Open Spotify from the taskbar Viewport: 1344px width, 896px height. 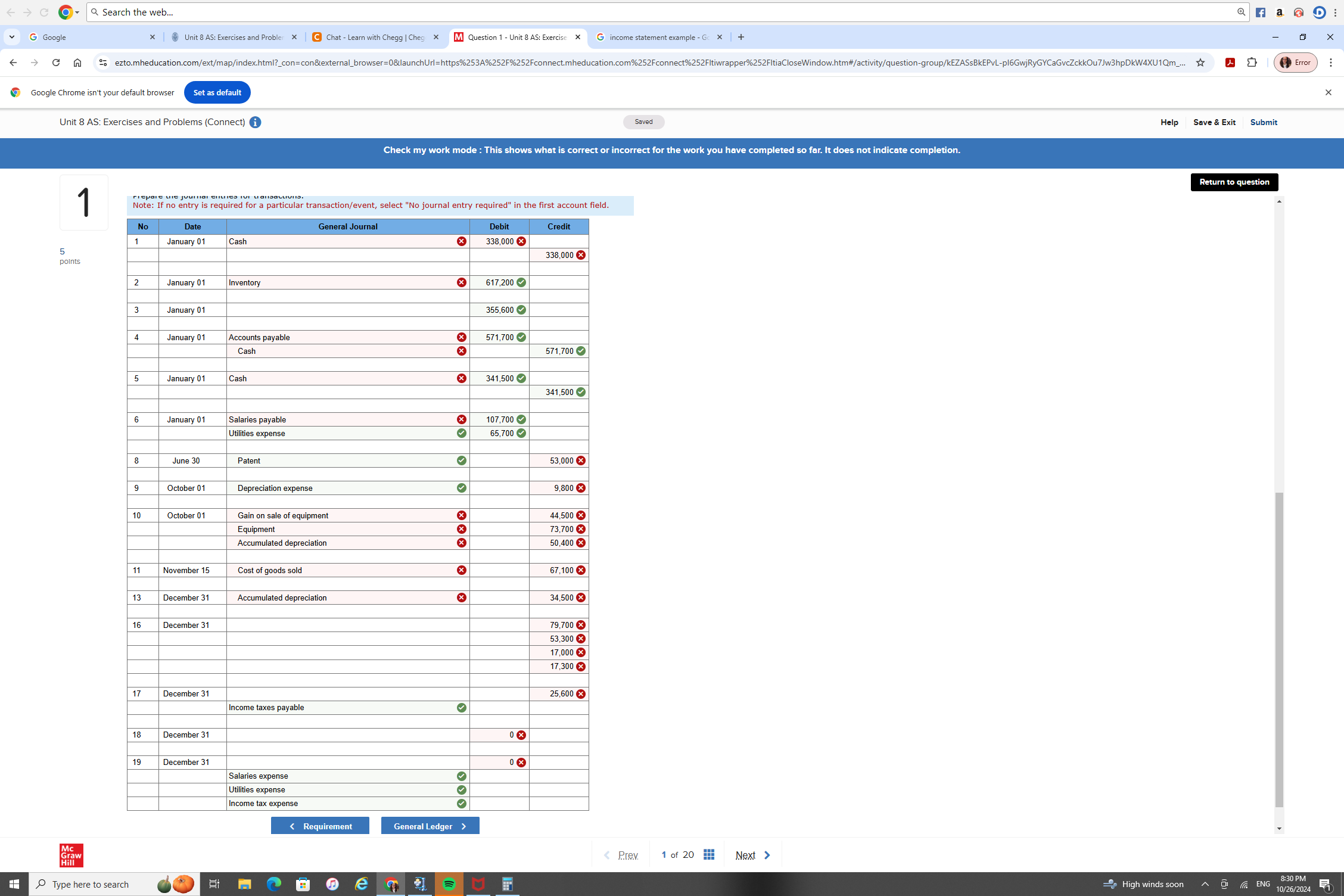click(x=449, y=884)
